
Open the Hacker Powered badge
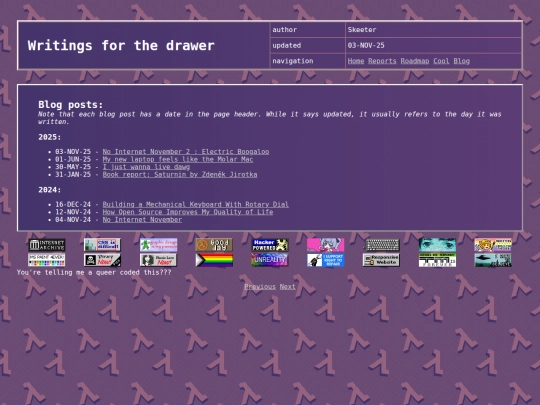[270, 245]
